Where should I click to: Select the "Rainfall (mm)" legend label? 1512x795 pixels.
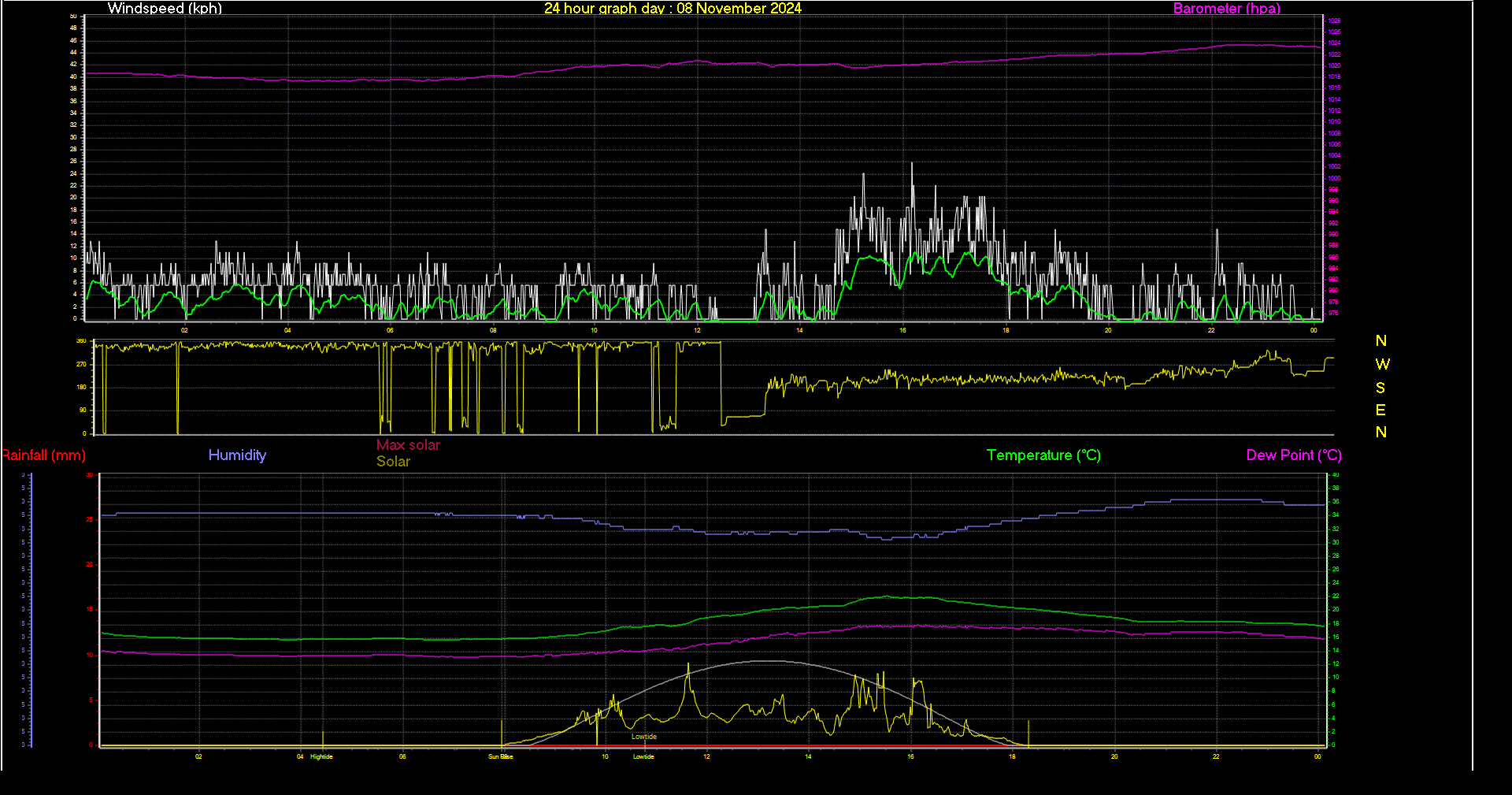(44, 455)
